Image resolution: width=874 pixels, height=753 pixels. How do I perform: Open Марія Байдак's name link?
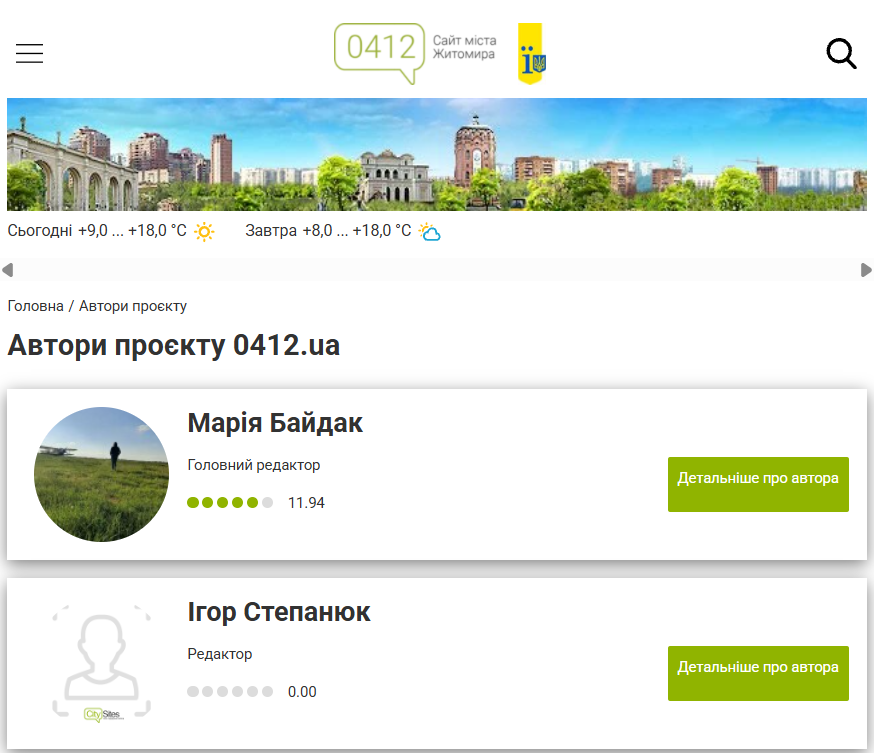coord(275,422)
